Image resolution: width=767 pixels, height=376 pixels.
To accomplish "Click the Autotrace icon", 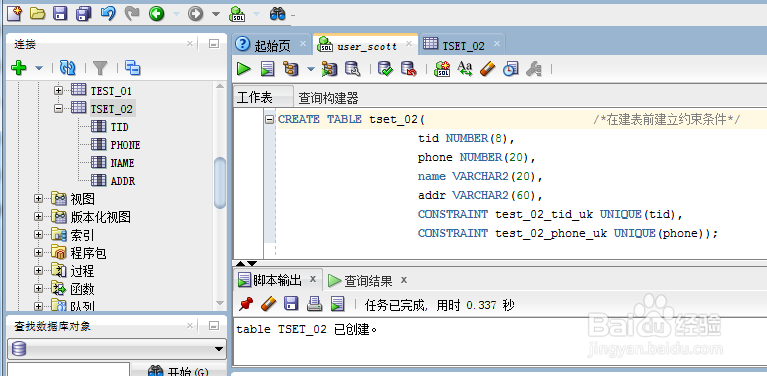I will coord(329,69).
